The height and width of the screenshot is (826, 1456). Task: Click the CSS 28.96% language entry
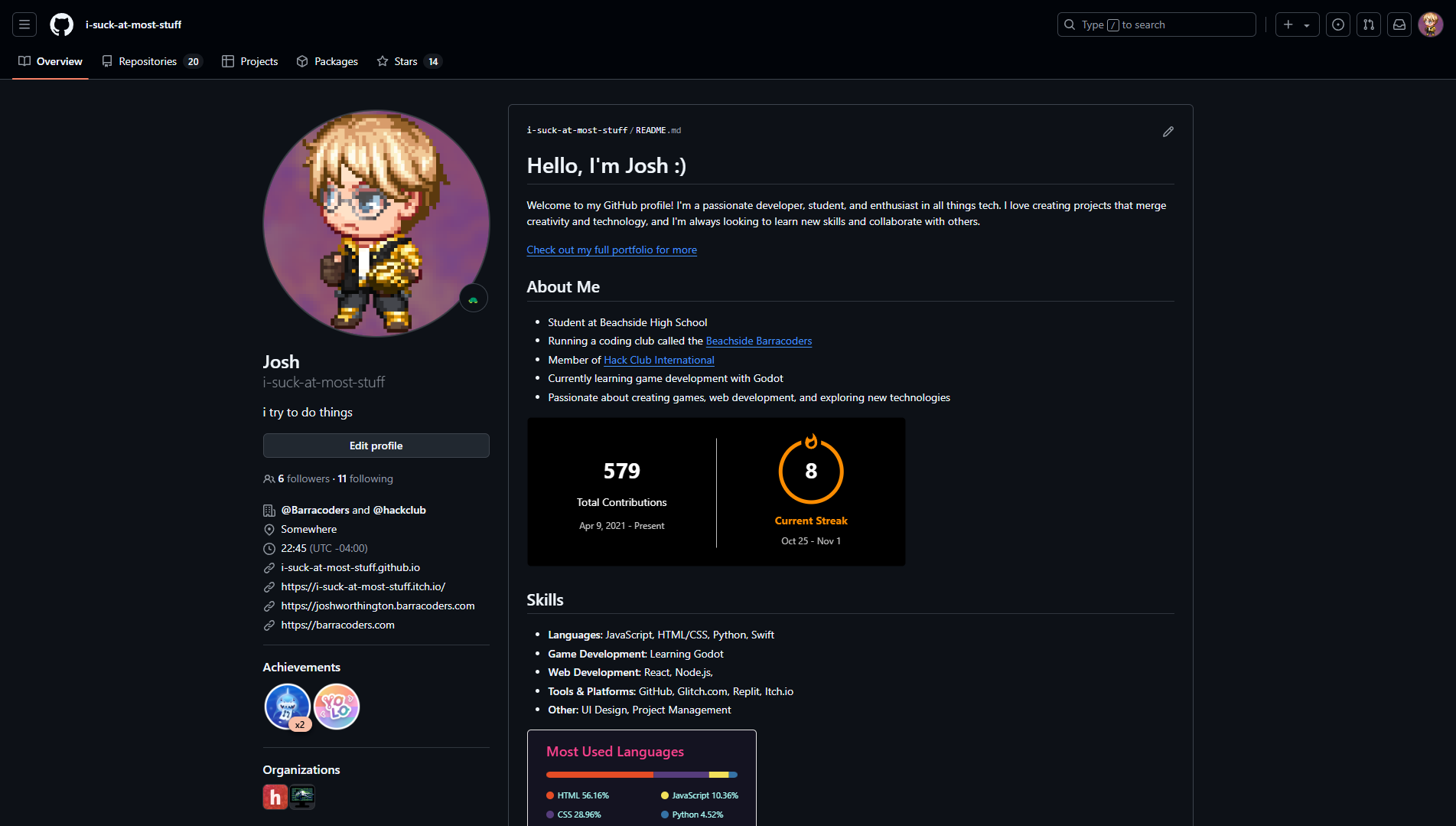tap(574, 815)
